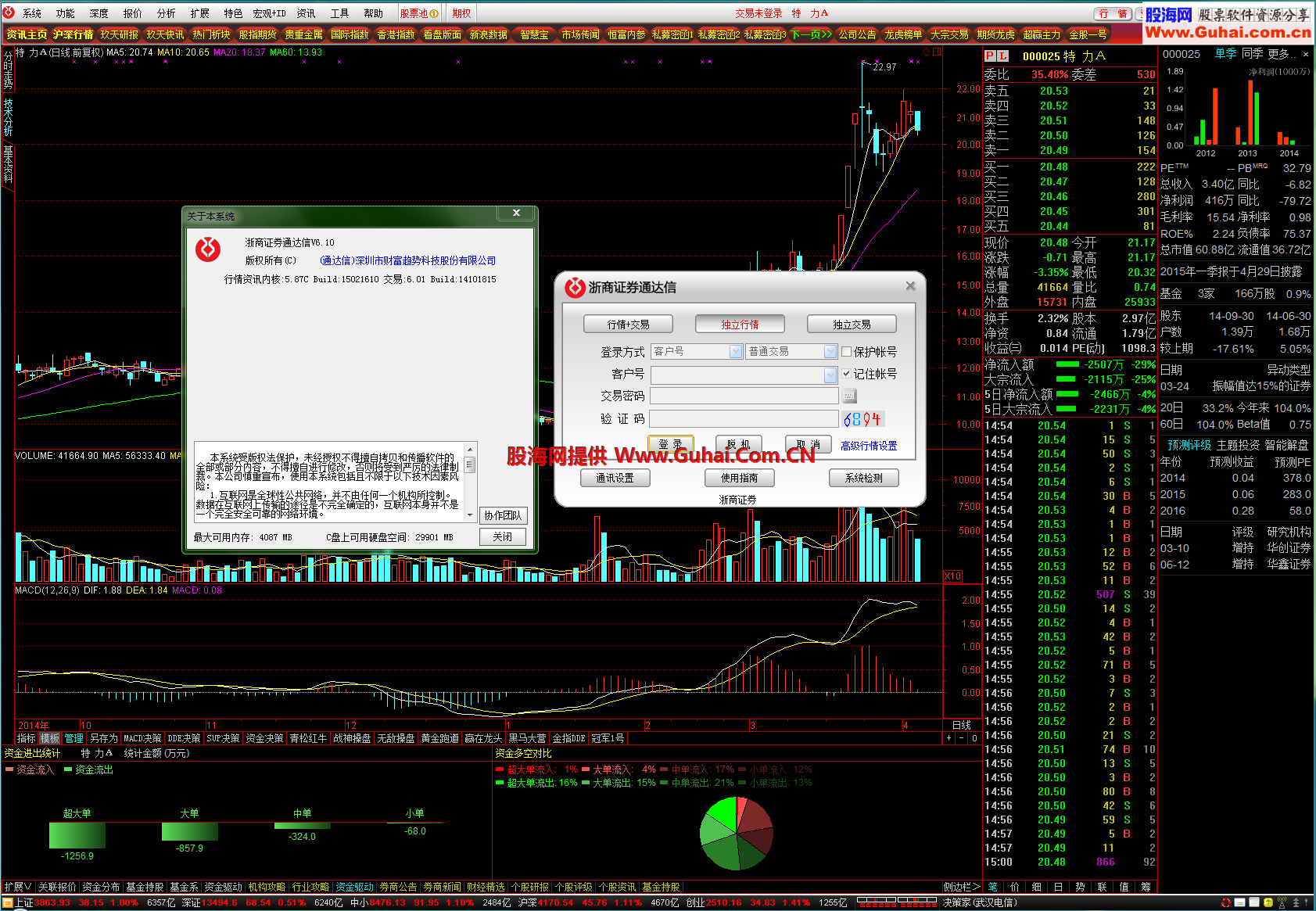Enable the 保护帐号 checkbox
The image size is (1316, 911).
click(x=846, y=352)
